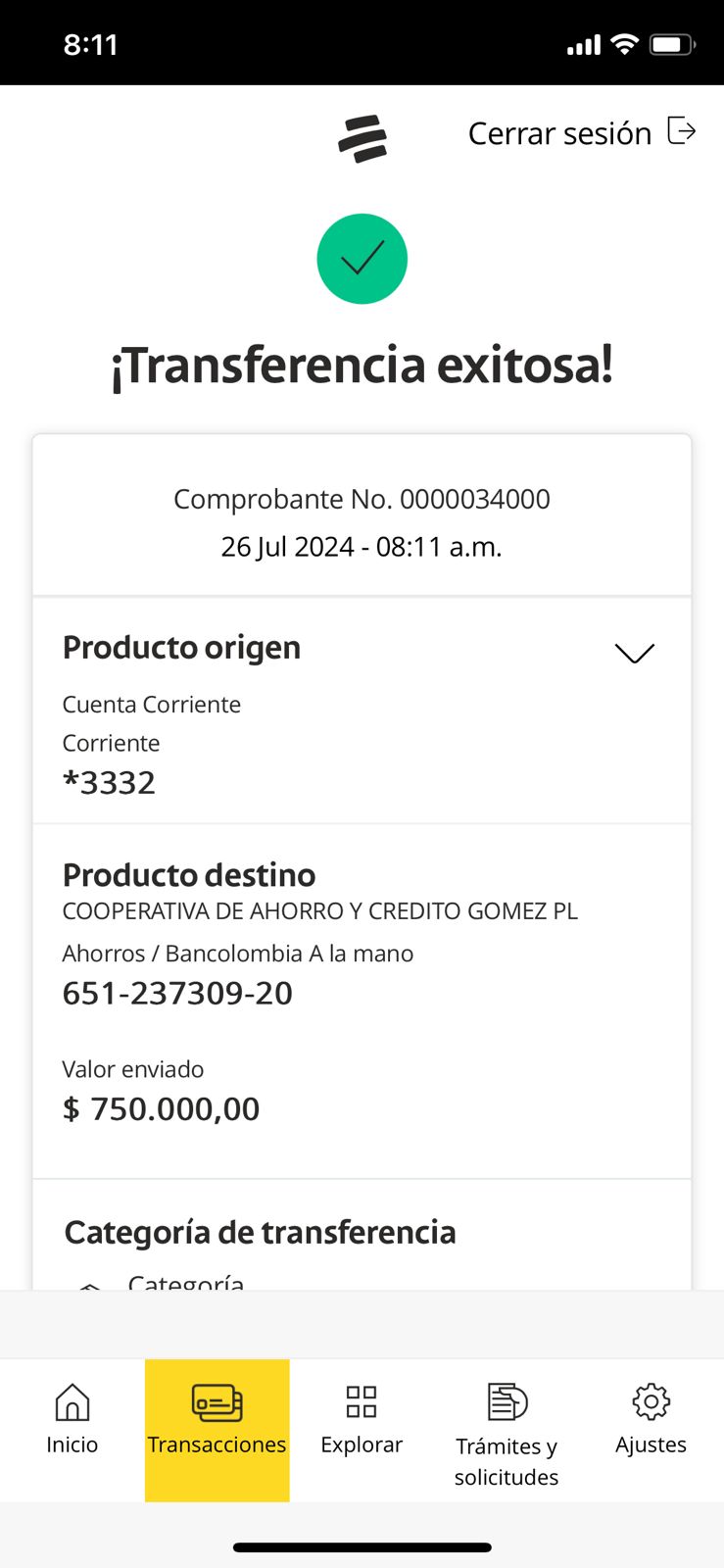Open the Explorar grid icon
Viewport: 724px width, 1568px height.
(x=362, y=1402)
